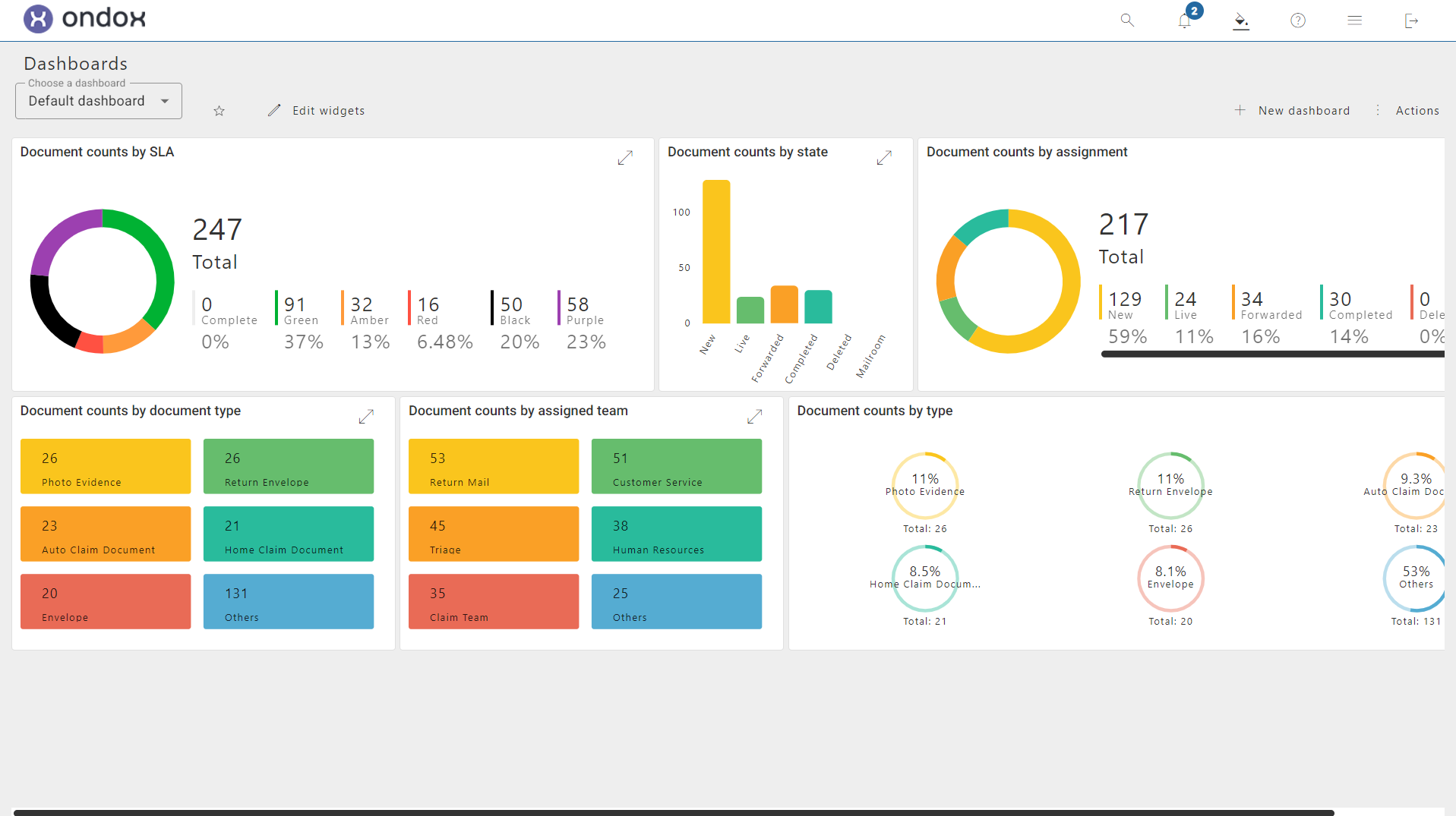Open the hamburger menu icon
Screen dimensions: 1456x816
point(1354,20)
